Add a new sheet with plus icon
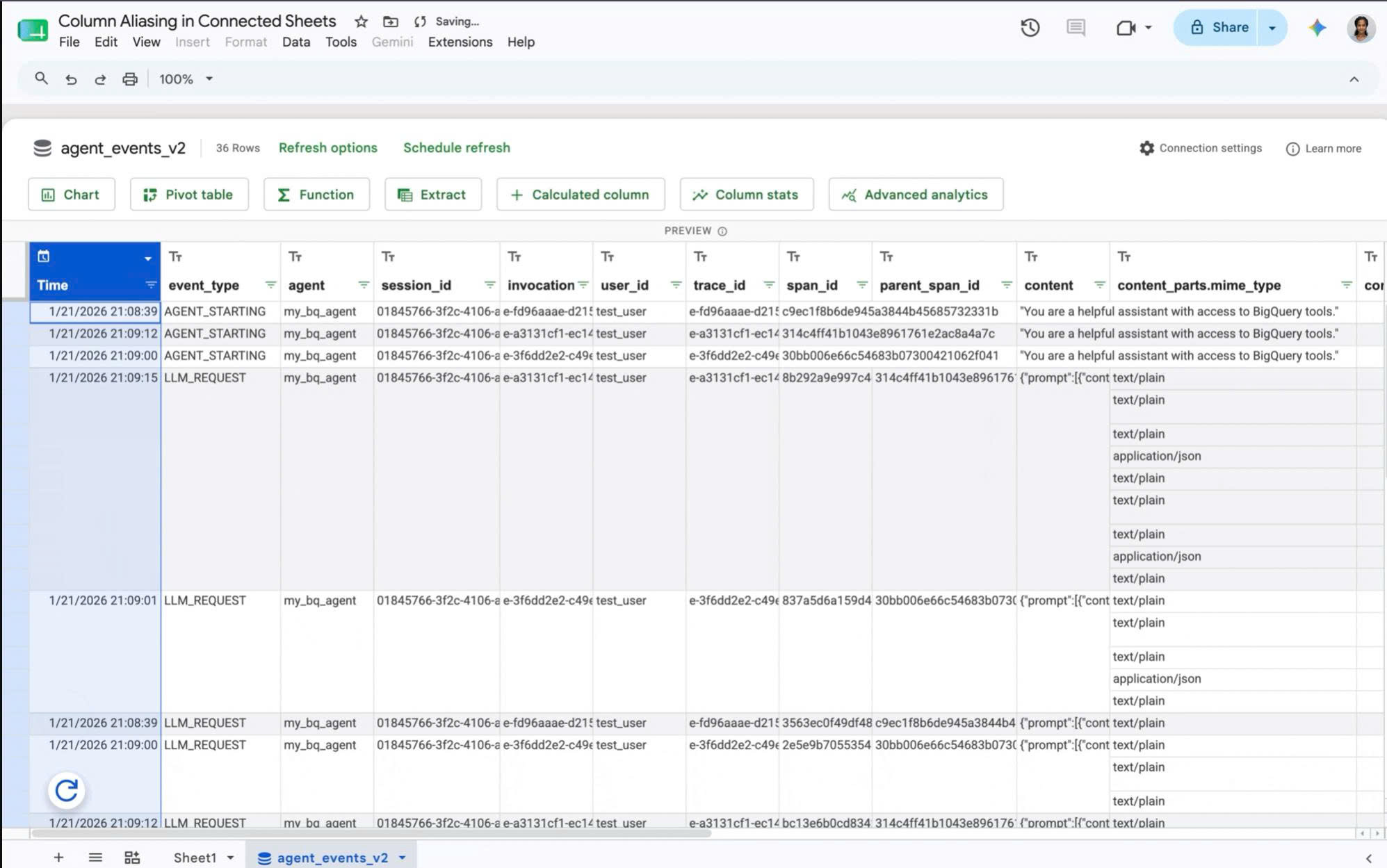Image resolution: width=1387 pixels, height=868 pixels. pyautogui.click(x=58, y=858)
